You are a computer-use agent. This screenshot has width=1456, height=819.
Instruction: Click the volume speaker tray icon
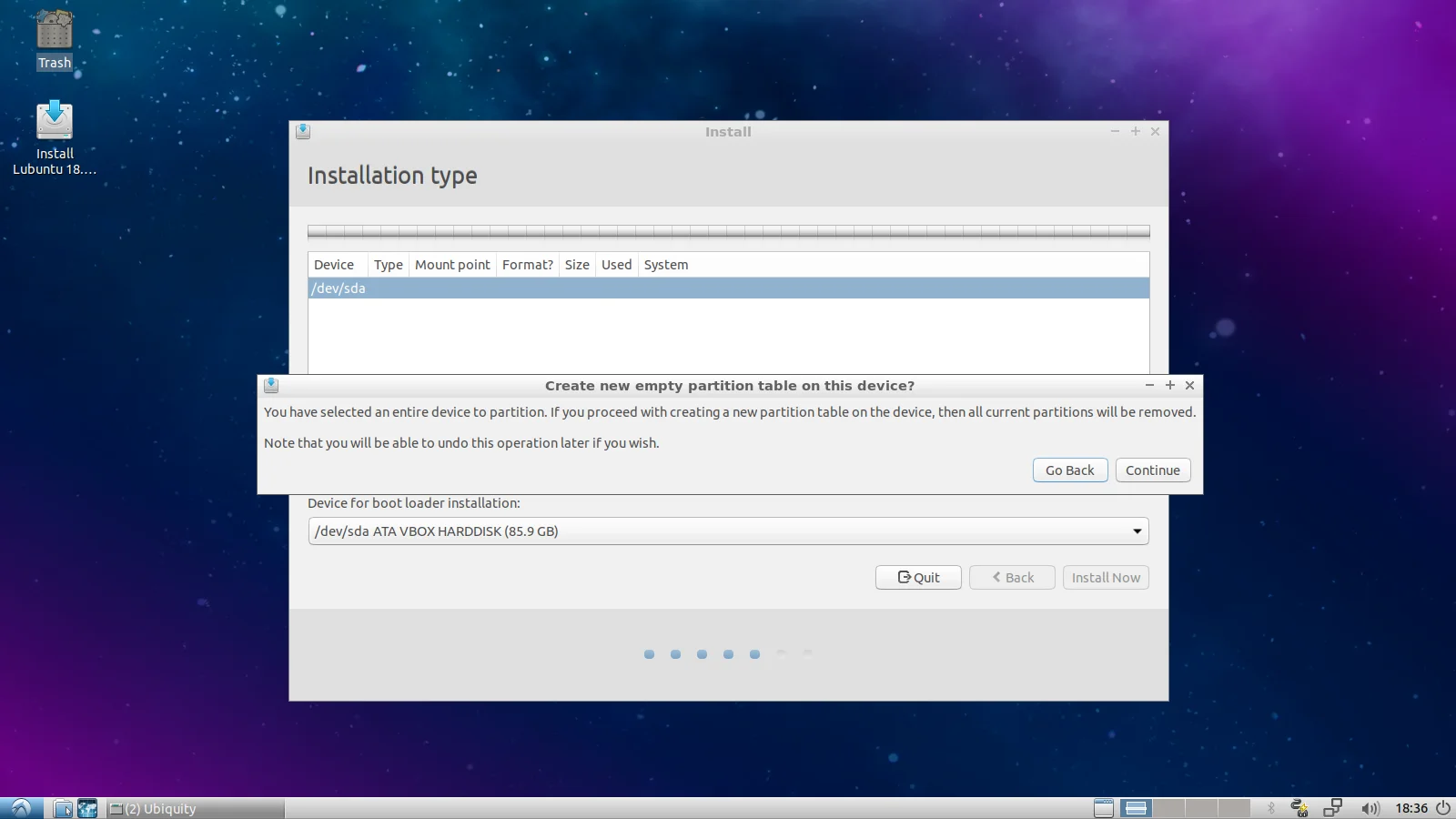pos(1370,808)
